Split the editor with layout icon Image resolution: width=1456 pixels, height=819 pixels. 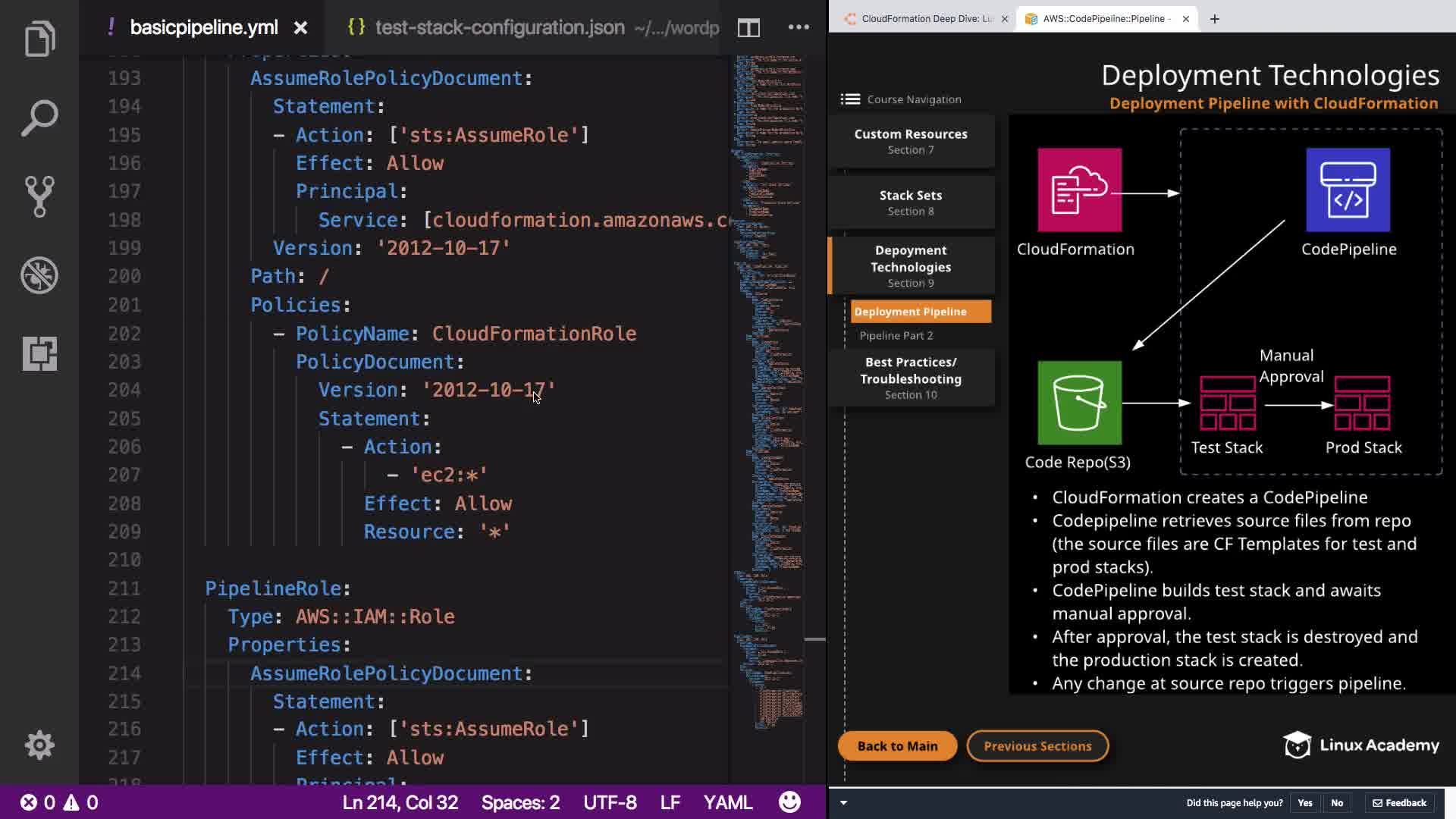pyautogui.click(x=748, y=28)
